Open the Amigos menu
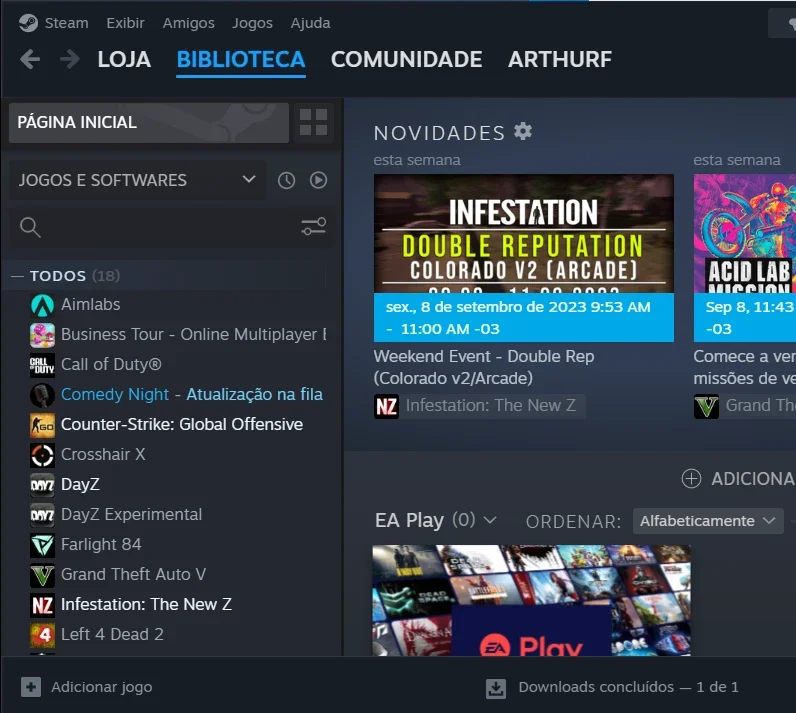Viewport: 796px width, 713px height. pyautogui.click(x=188, y=23)
